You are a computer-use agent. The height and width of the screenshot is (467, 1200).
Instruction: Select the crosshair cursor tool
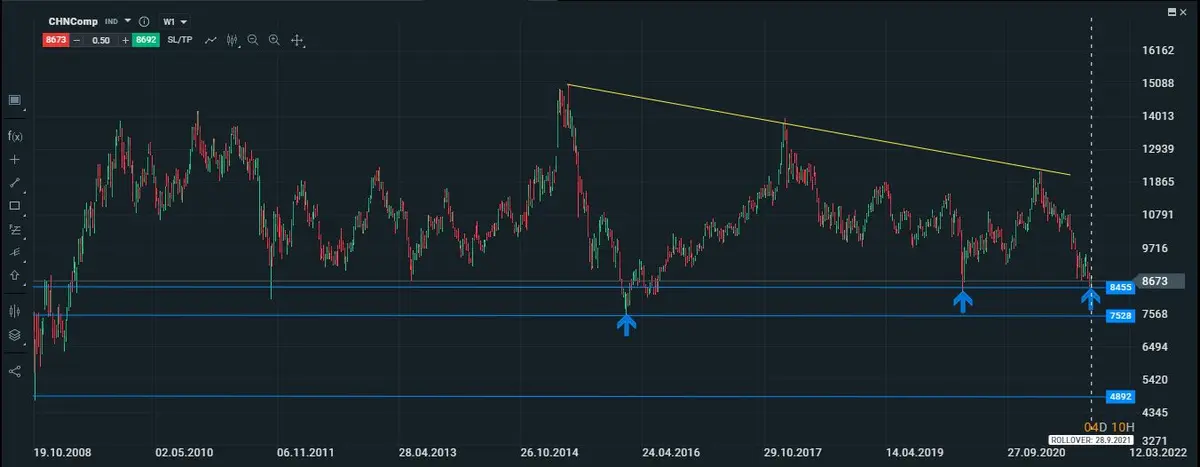coord(15,159)
